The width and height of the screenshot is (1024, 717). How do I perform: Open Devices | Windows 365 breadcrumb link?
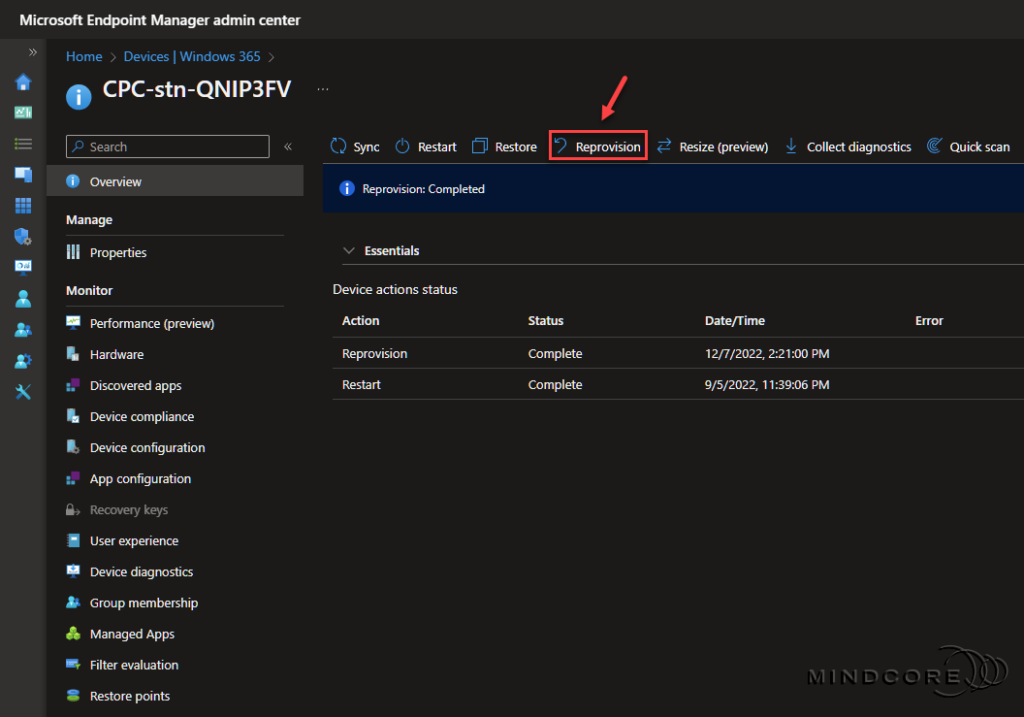191,56
